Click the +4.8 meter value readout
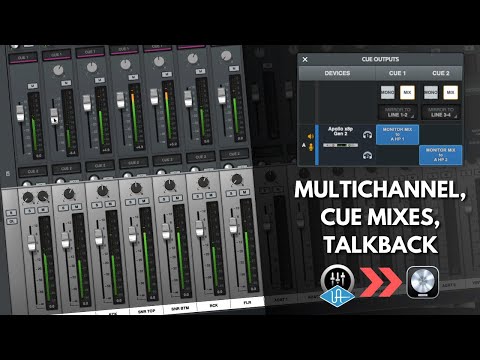Screen dimensions: 480x360 coord(139,147)
